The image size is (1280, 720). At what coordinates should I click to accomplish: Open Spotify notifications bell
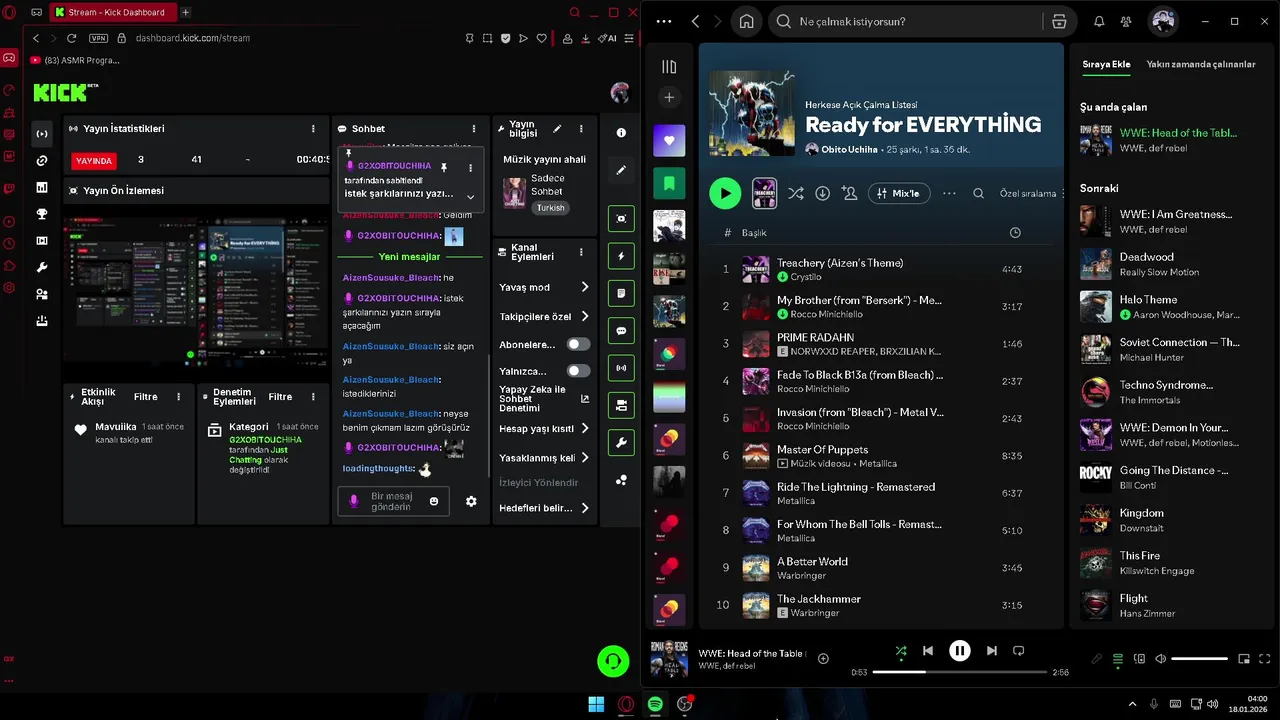click(x=1099, y=21)
